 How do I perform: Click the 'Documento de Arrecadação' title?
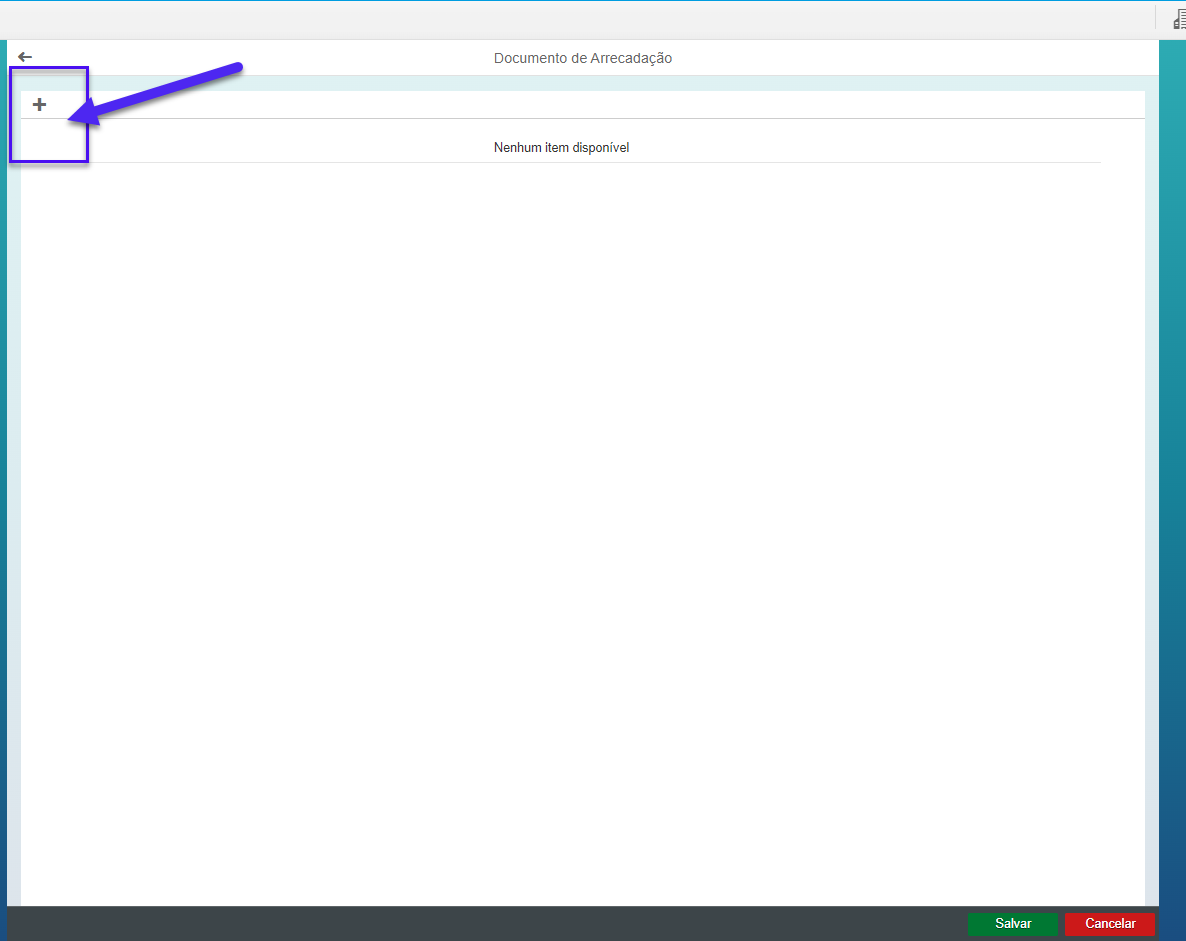(x=582, y=58)
